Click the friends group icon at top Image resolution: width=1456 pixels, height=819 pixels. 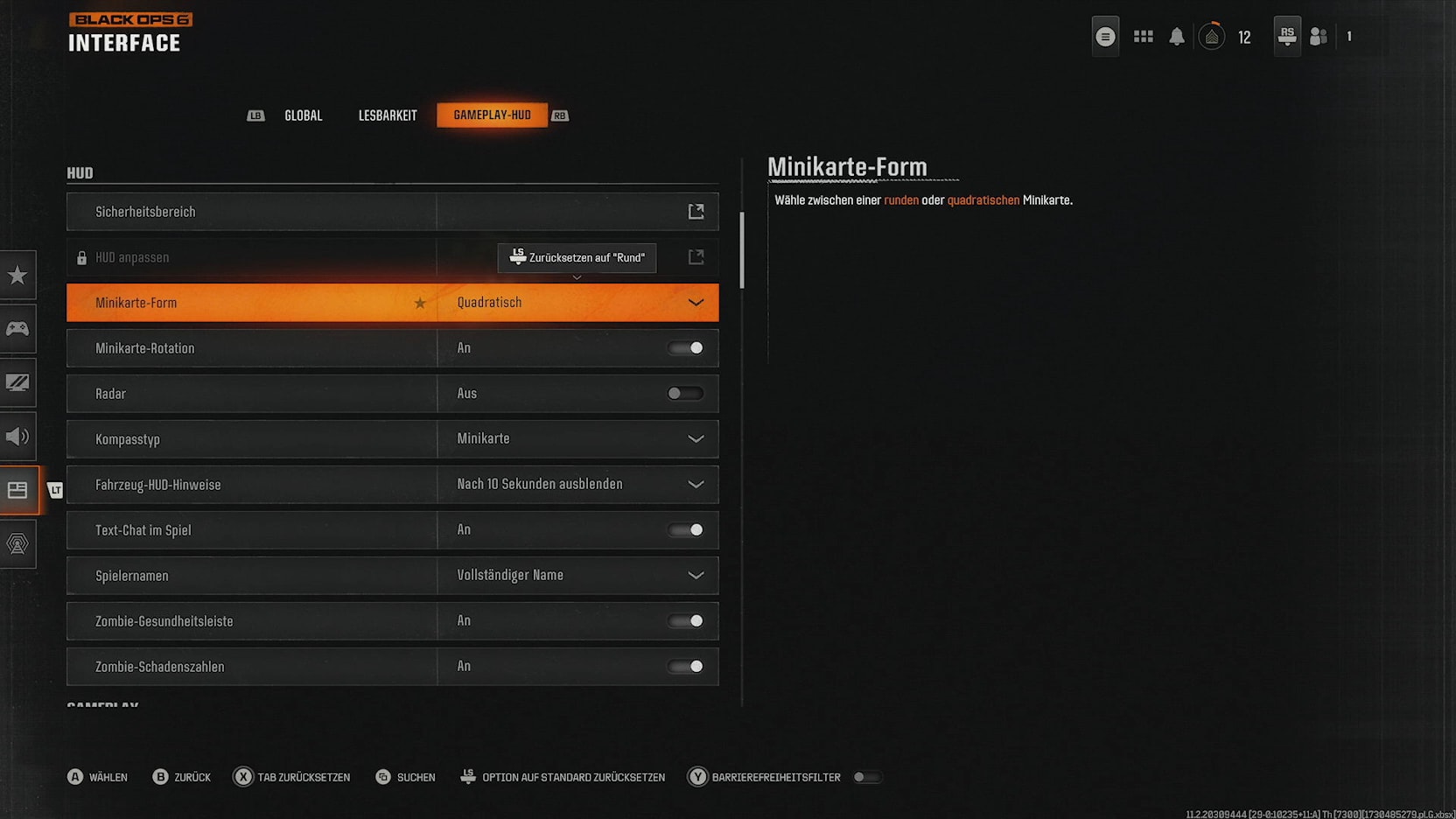(1319, 37)
